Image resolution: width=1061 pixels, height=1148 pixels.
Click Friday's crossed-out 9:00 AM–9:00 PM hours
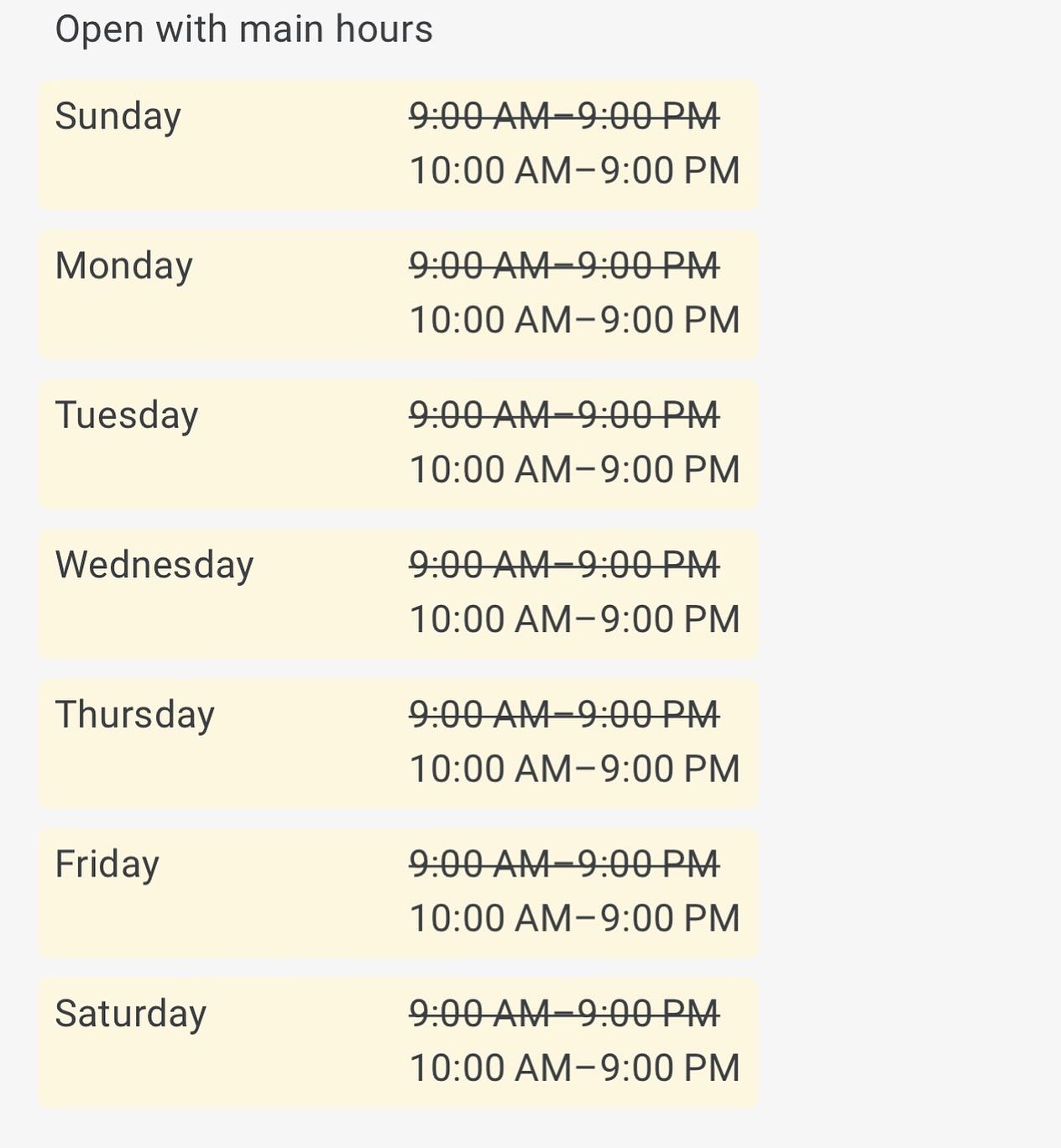[x=564, y=864]
